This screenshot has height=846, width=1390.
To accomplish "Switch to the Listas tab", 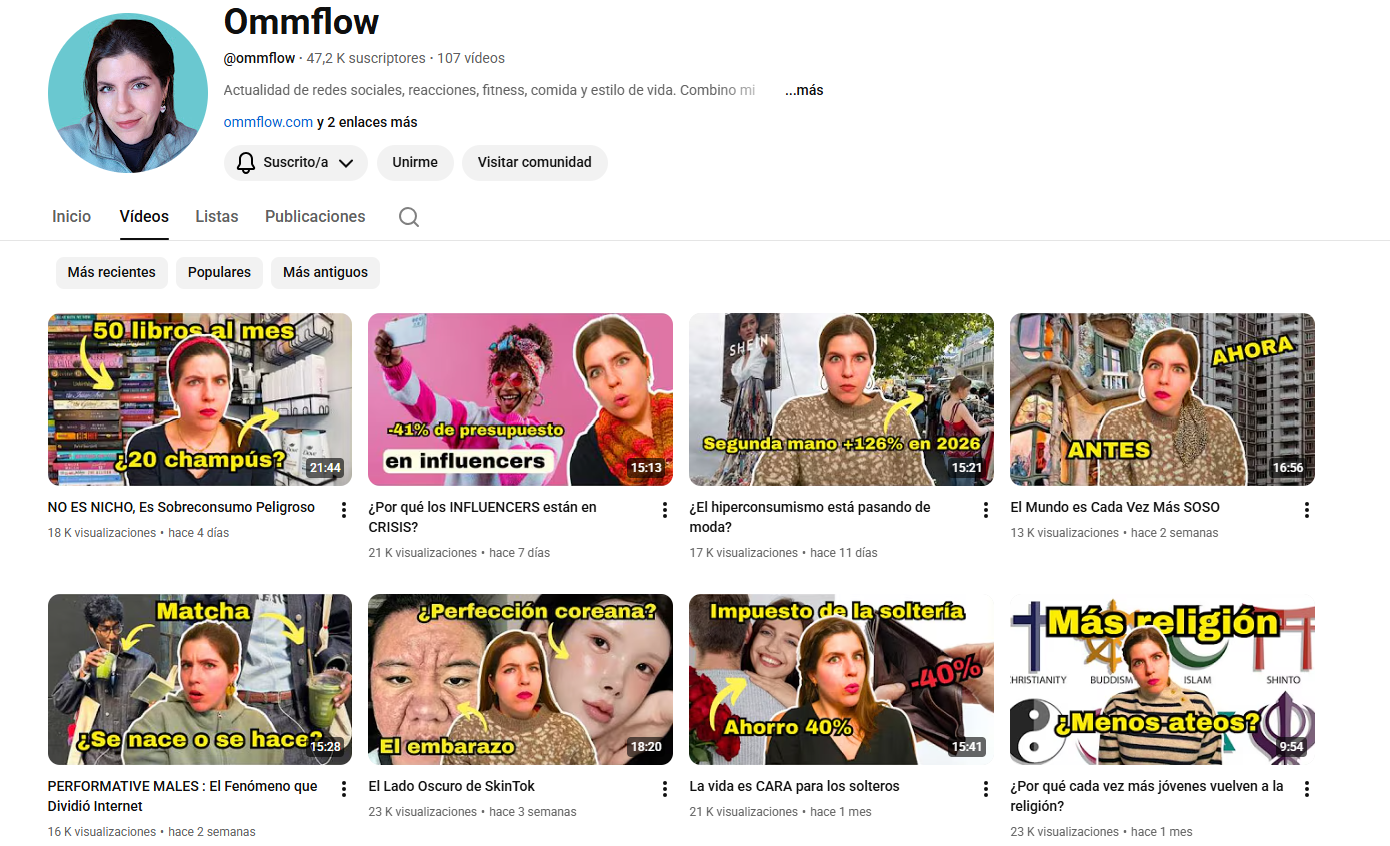I will [x=217, y=216].
